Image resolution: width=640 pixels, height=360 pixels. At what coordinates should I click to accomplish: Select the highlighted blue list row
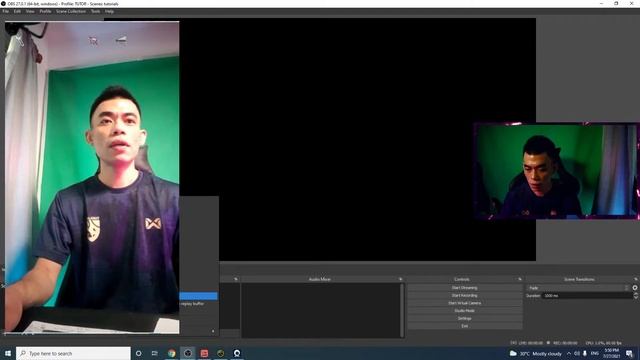click(x=198, y=296)
